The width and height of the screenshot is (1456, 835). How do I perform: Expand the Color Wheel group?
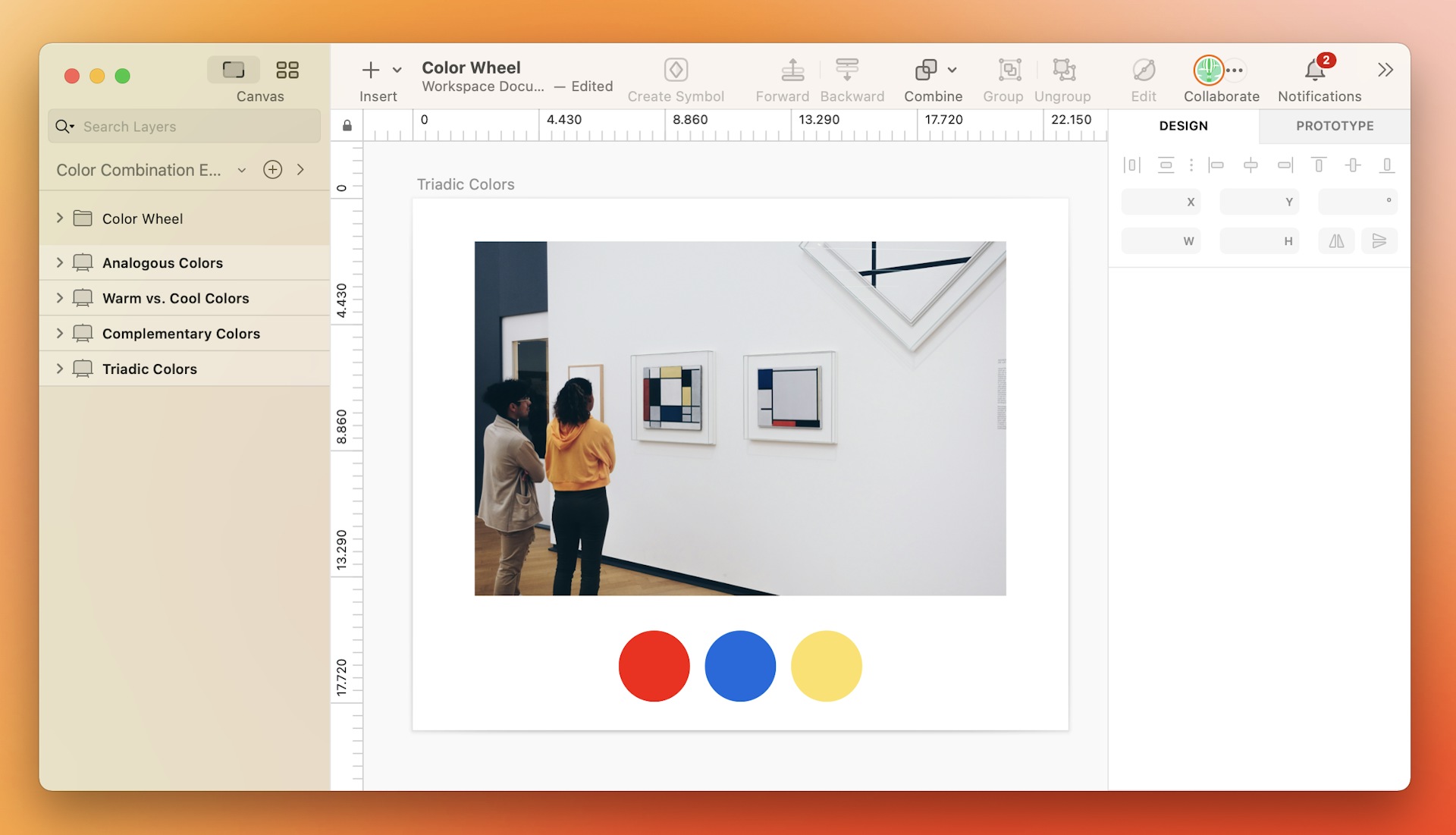click(60, 218)
